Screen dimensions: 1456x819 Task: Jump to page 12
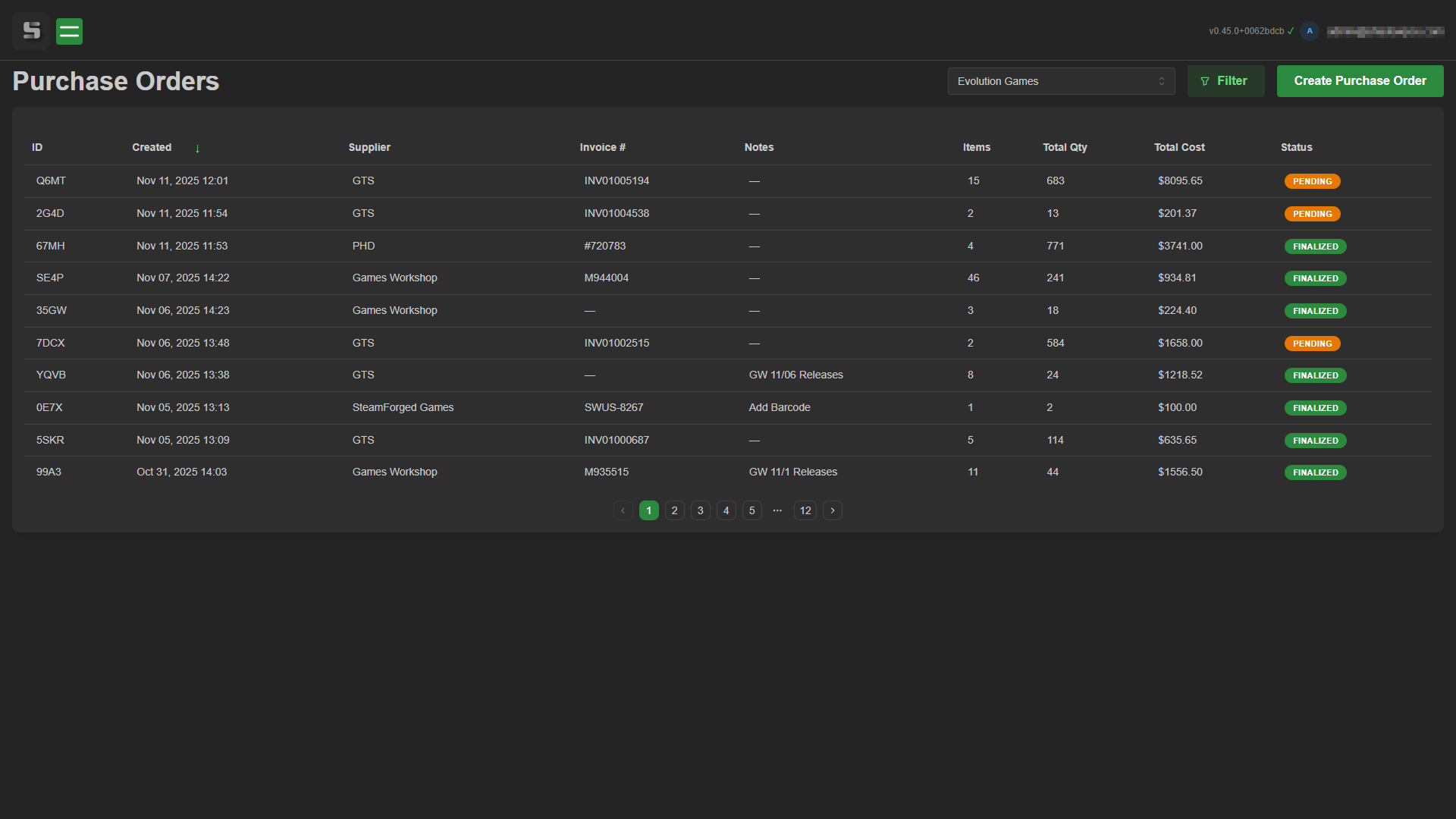coord(805,510)
